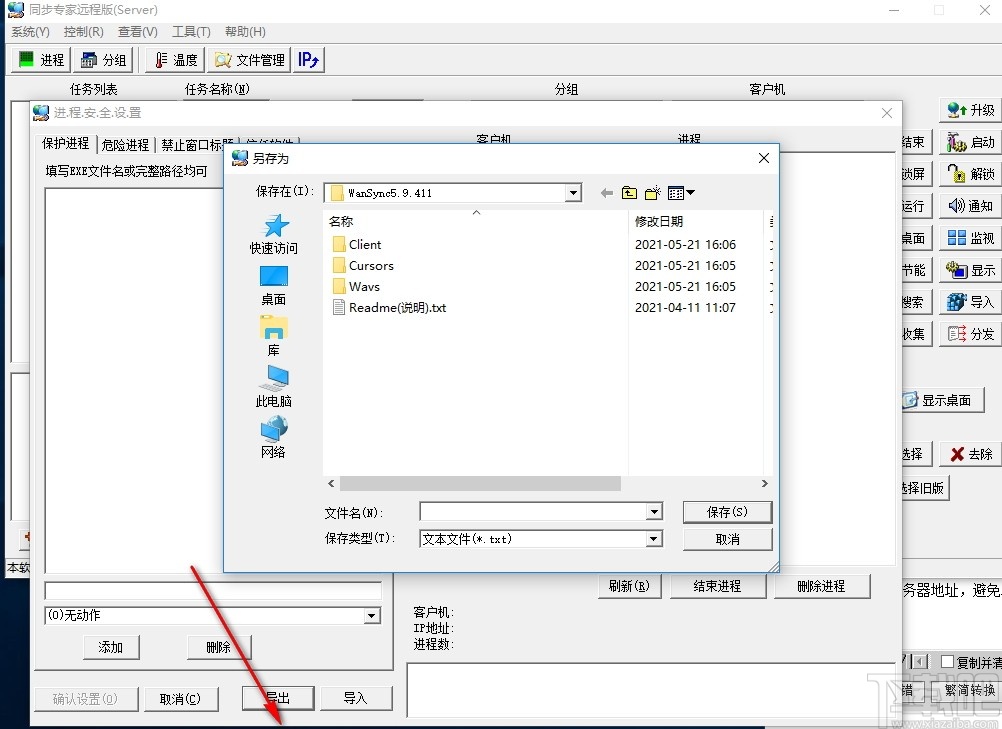
Task: Open 控制(R) menu
Action: tap(84, 32)
